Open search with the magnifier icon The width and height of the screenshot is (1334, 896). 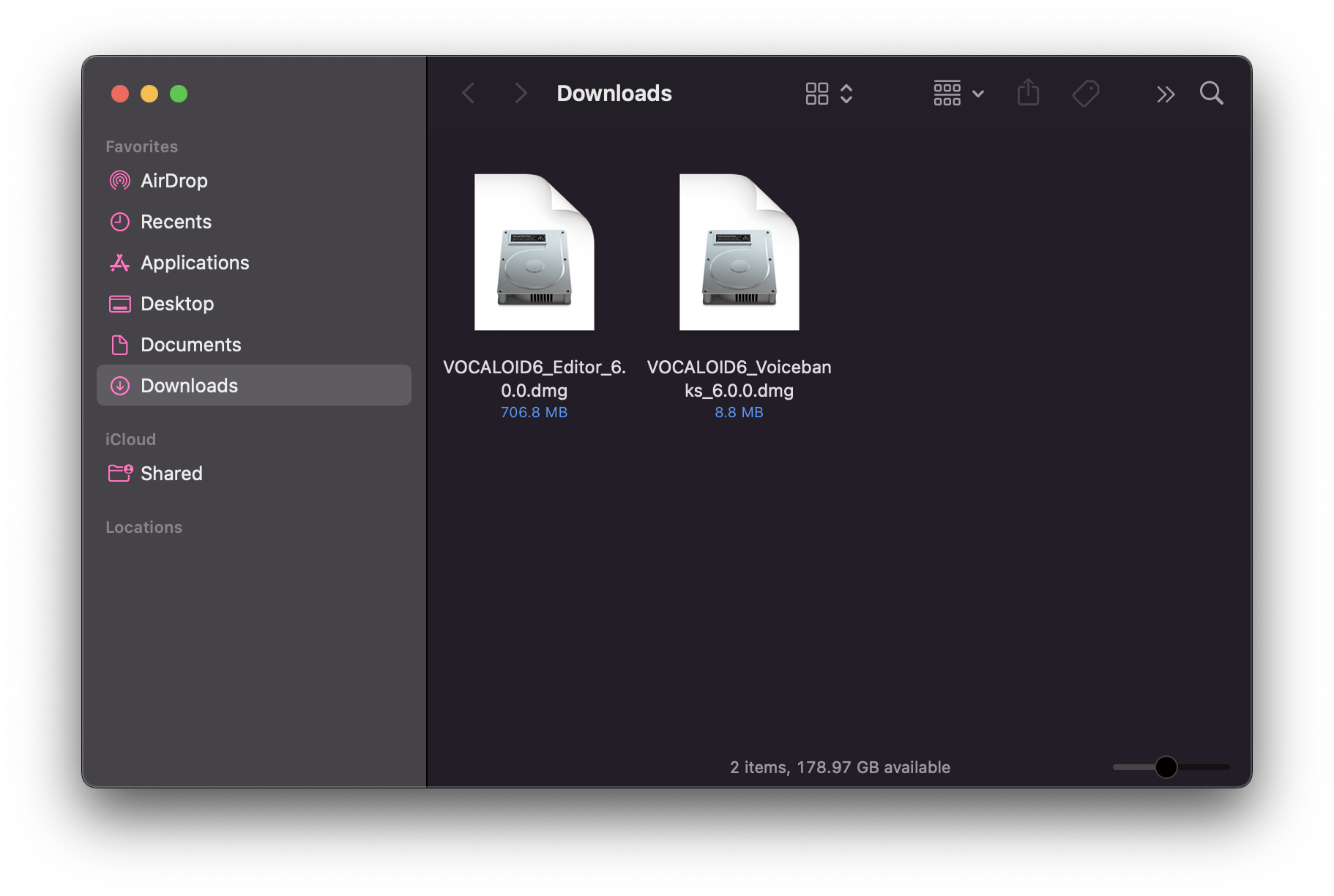click(x=1212, y=93)
